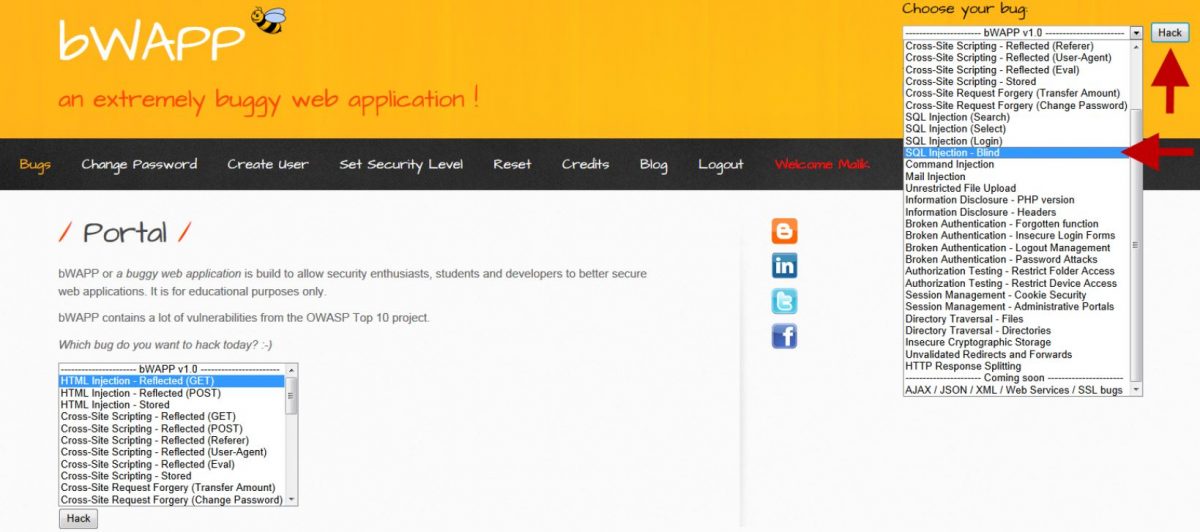1200x532 pixels.
Task: Open the Blog menu link
Action: coord(653,164)
